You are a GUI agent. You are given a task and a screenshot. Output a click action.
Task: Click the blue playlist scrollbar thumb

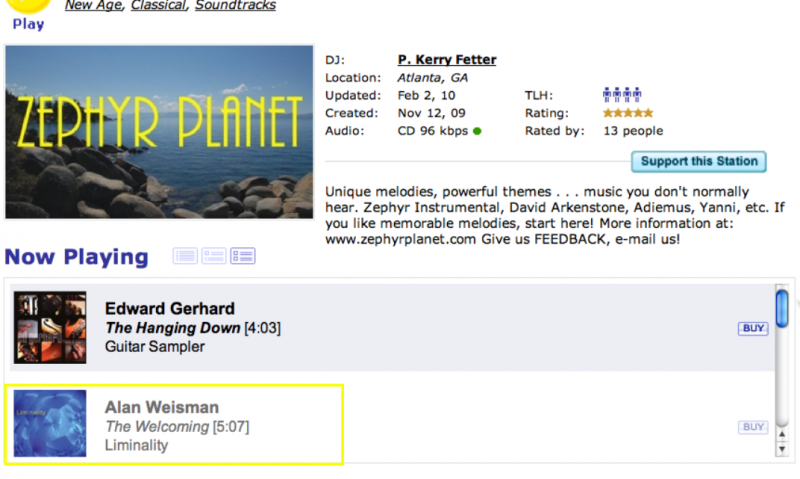point(782,310)
